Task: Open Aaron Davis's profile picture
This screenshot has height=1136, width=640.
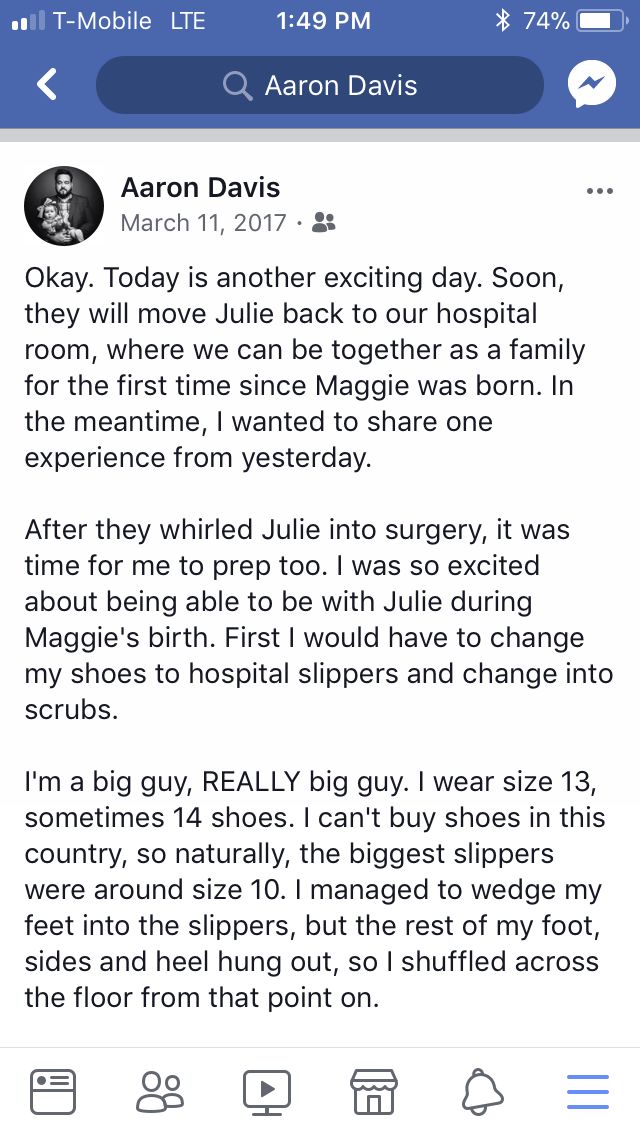Action: 64,206
